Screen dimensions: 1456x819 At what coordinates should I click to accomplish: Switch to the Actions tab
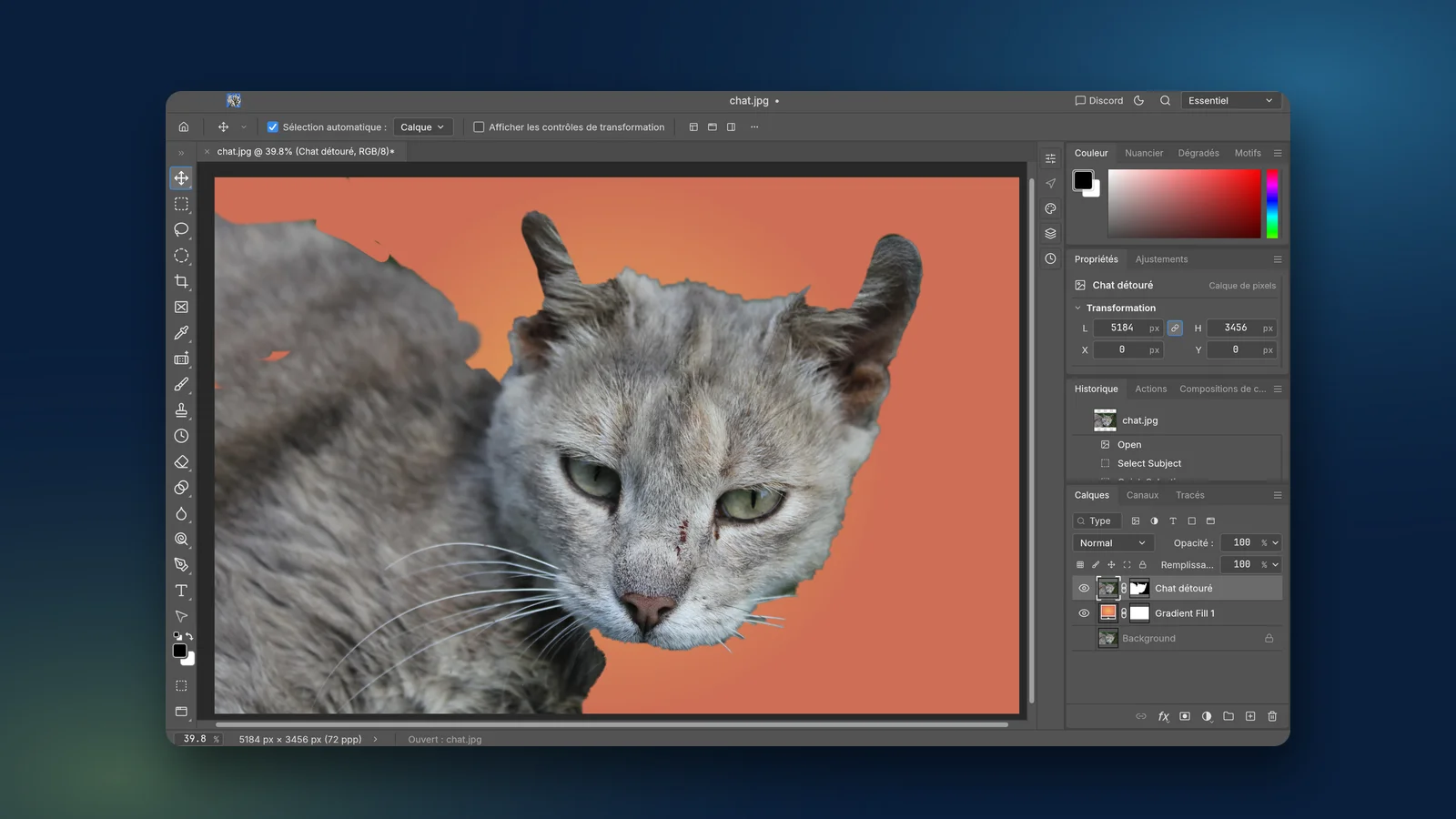point(1150,389)
